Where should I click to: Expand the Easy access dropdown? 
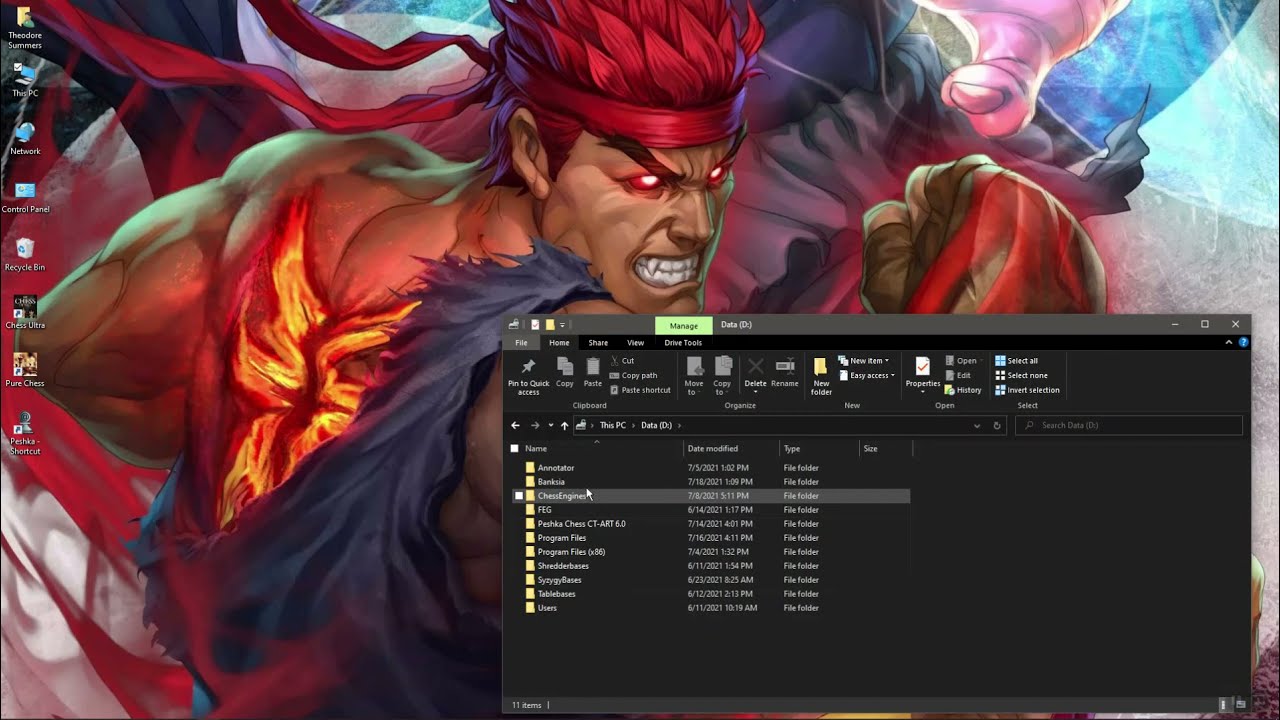[892, 375]
